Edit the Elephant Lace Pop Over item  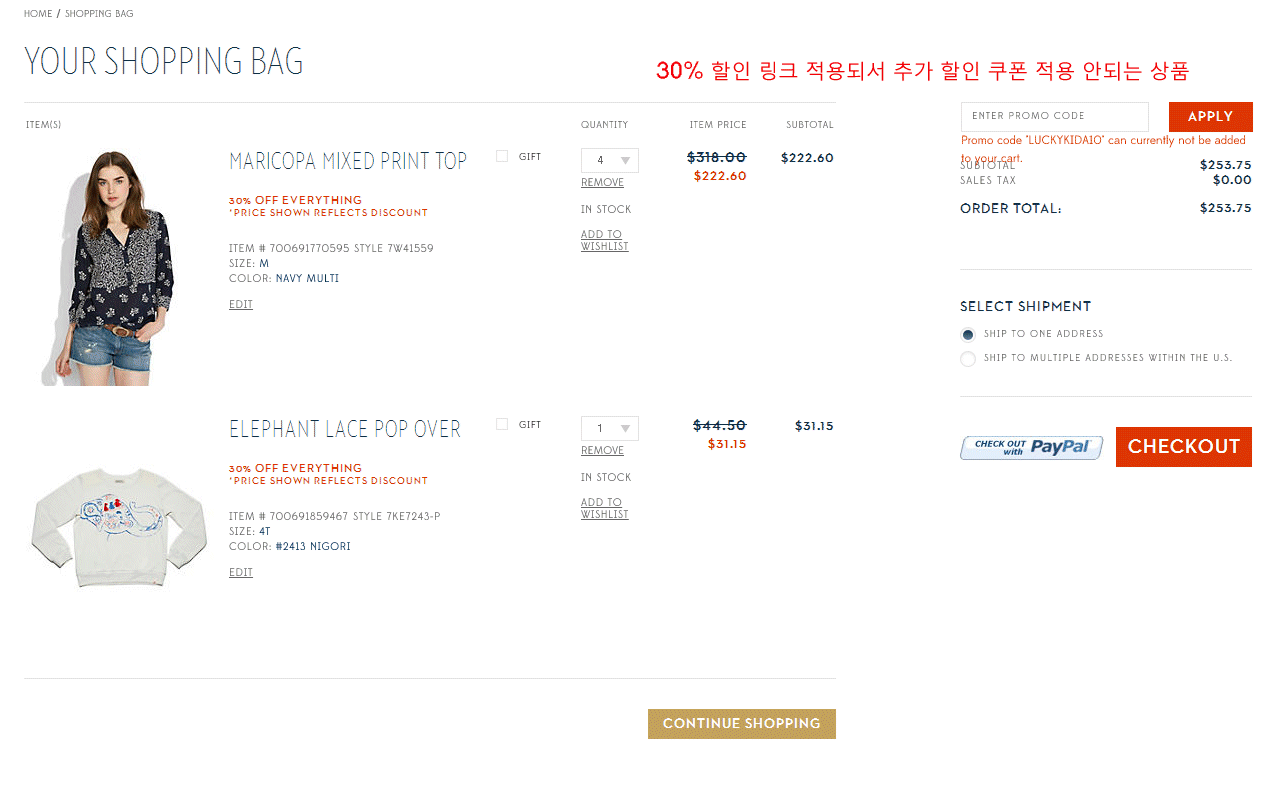pos(240,573)
